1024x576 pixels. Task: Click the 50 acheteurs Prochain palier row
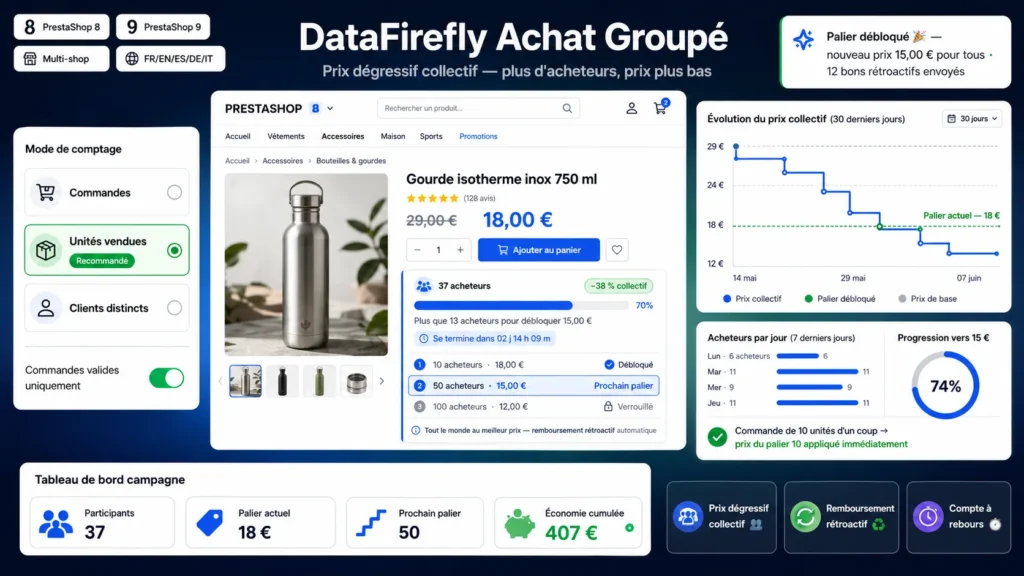534,385
